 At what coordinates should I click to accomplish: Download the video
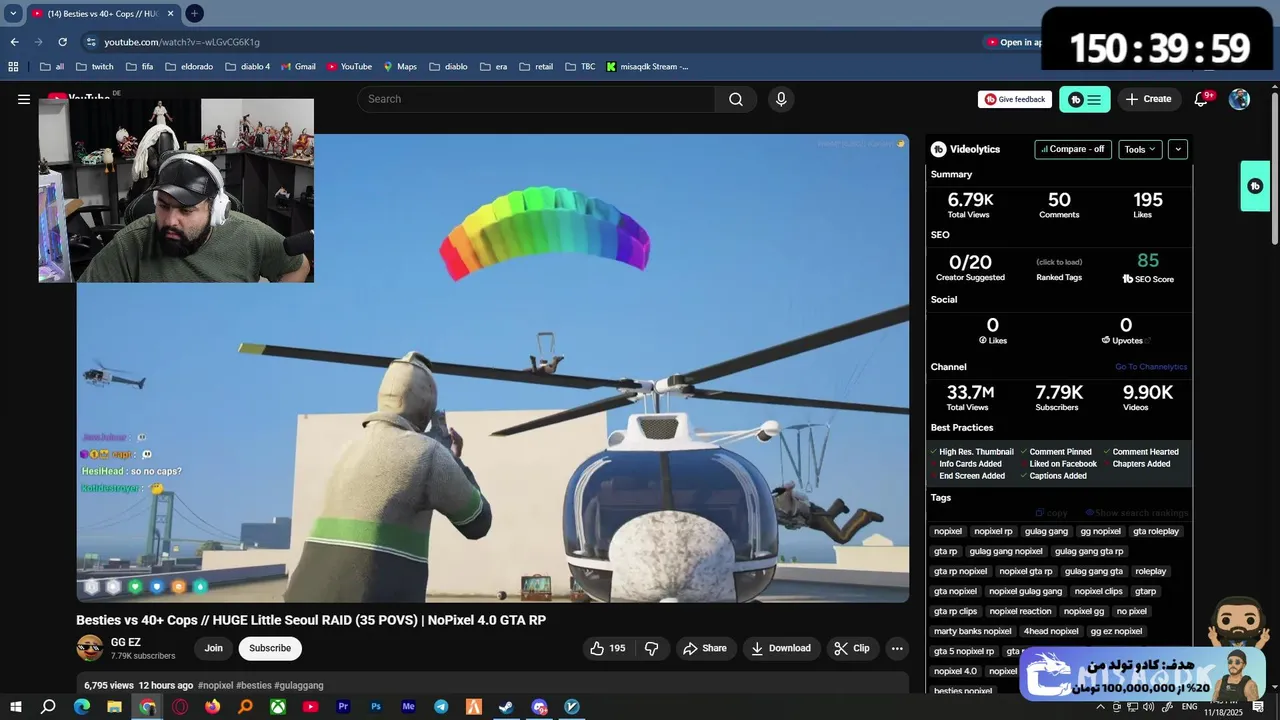click(x=781, y=648)
